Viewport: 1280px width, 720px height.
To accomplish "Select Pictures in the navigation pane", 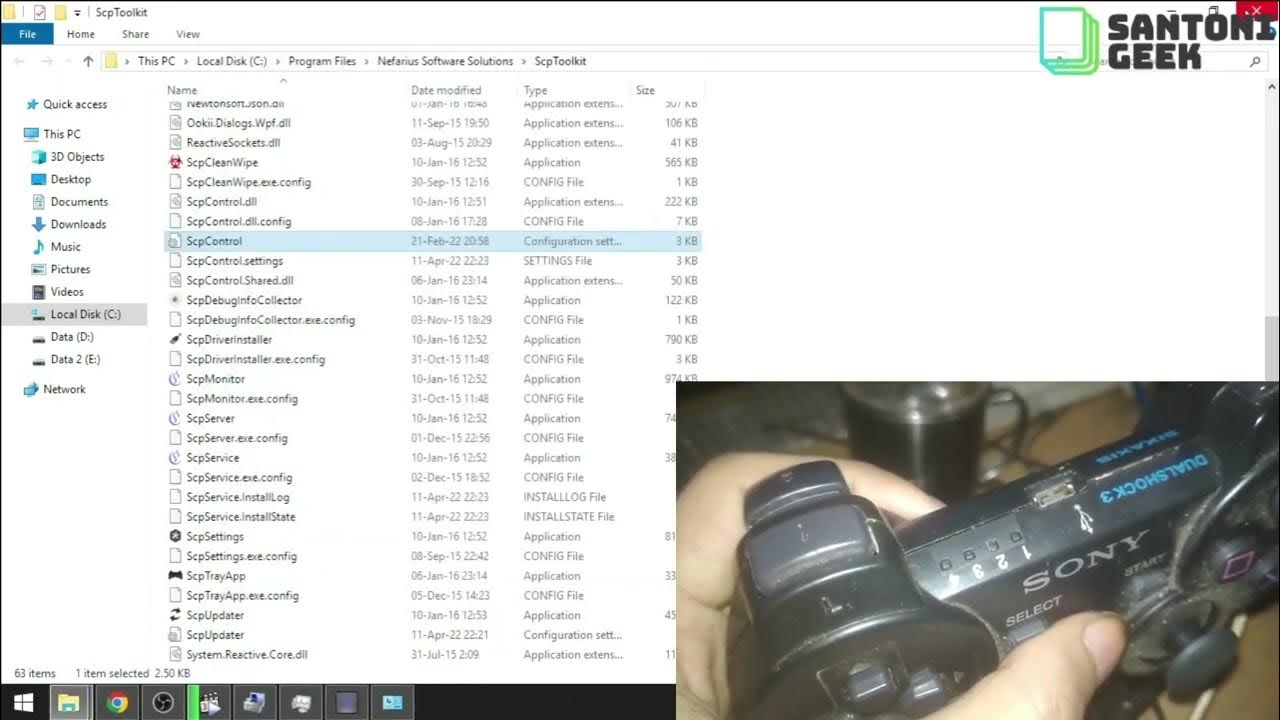I will tap(70, 269).
